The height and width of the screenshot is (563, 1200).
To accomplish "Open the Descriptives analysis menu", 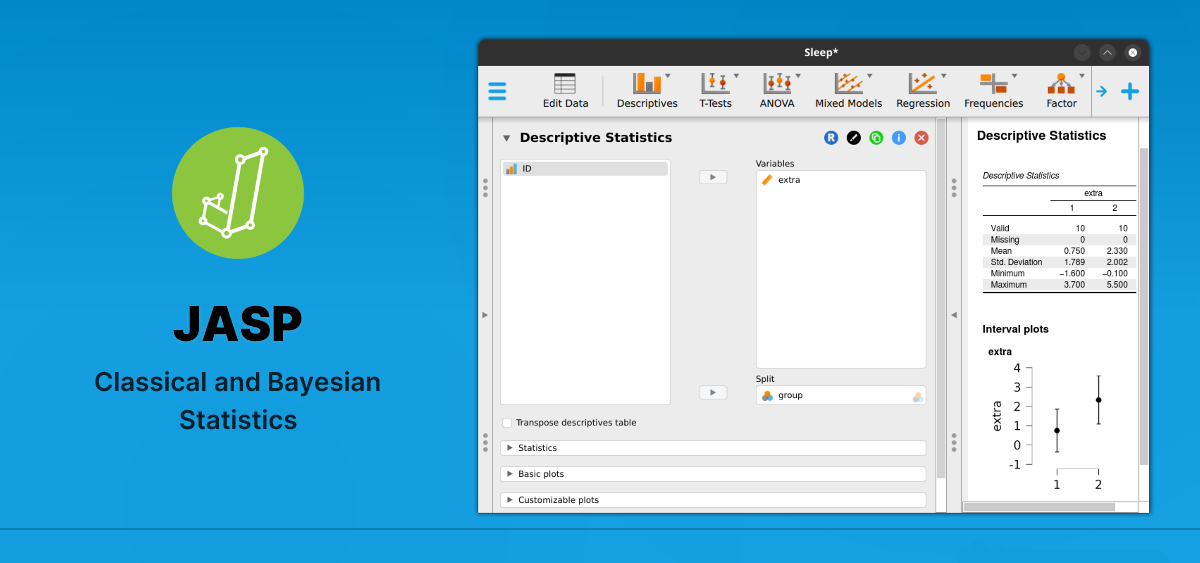I will click(x=647, y=90).
